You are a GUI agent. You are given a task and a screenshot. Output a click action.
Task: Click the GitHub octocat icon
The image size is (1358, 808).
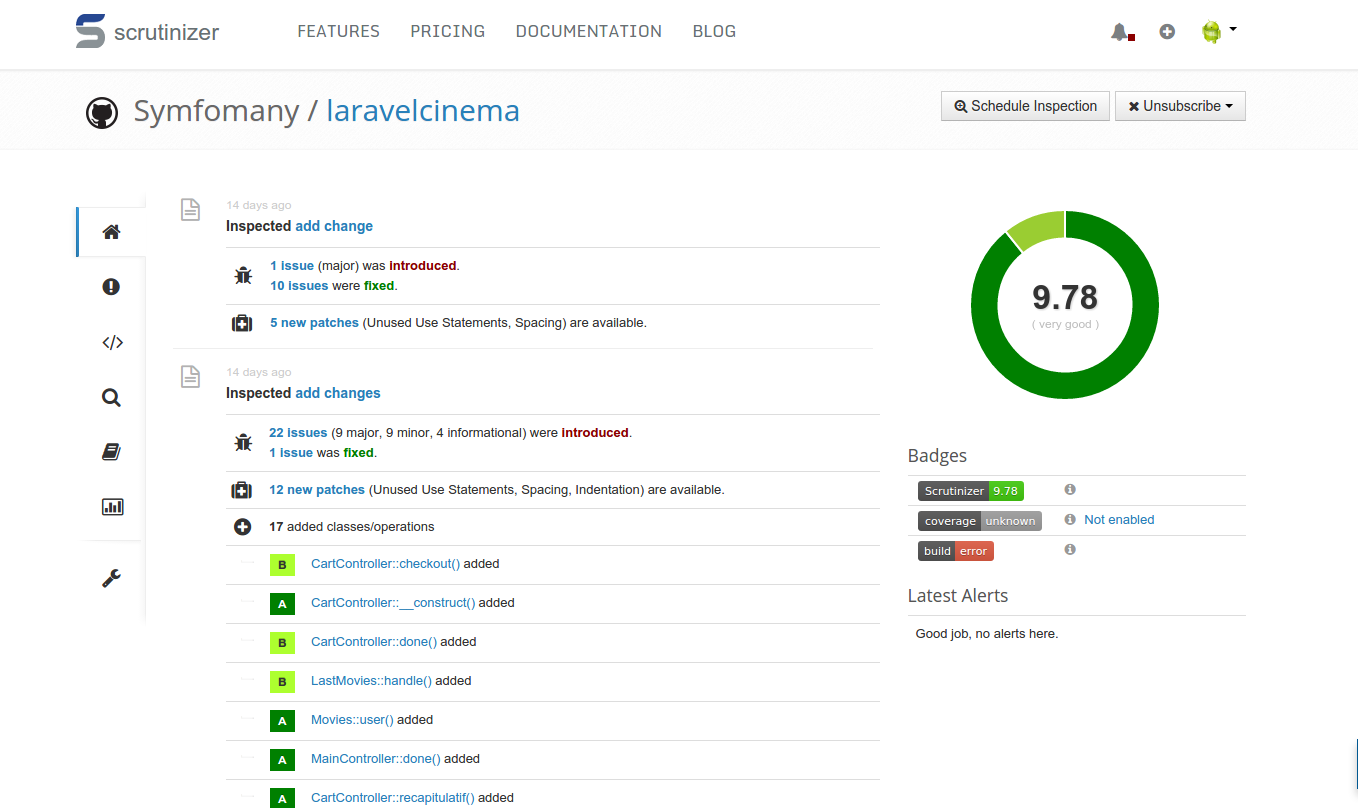coord(102,112)
